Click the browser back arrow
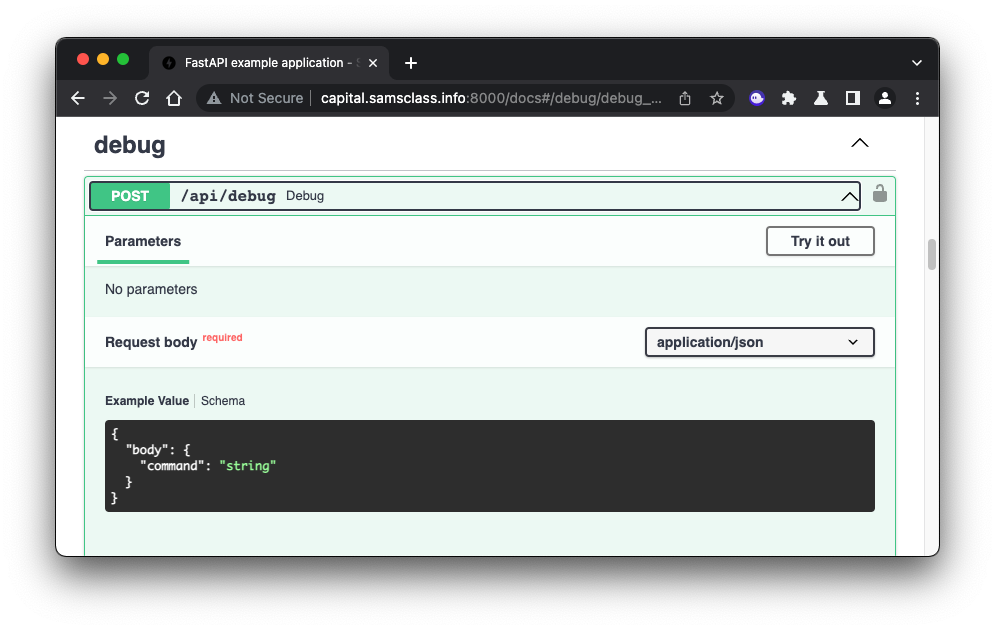 [x=78, y=98]
